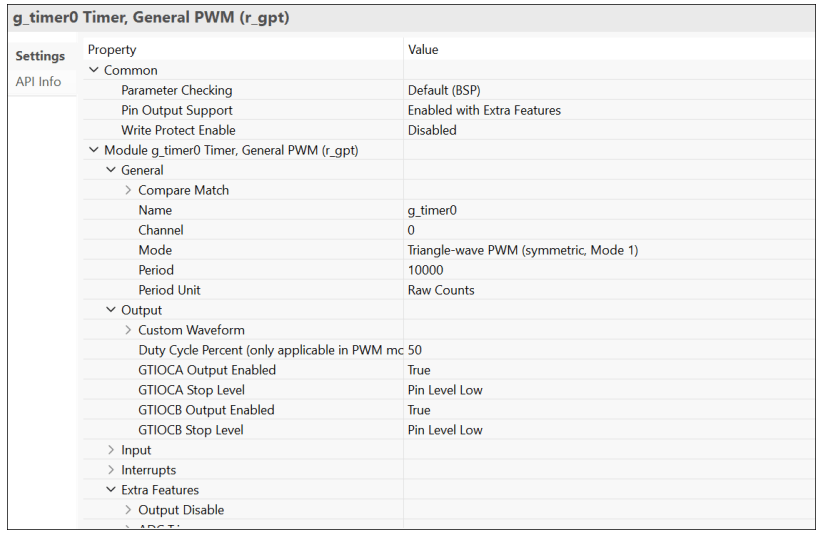The height and width of the screenshot is (537, 825).
Task: Collapse the Common section chevron
Action: [x=94, y=70]
